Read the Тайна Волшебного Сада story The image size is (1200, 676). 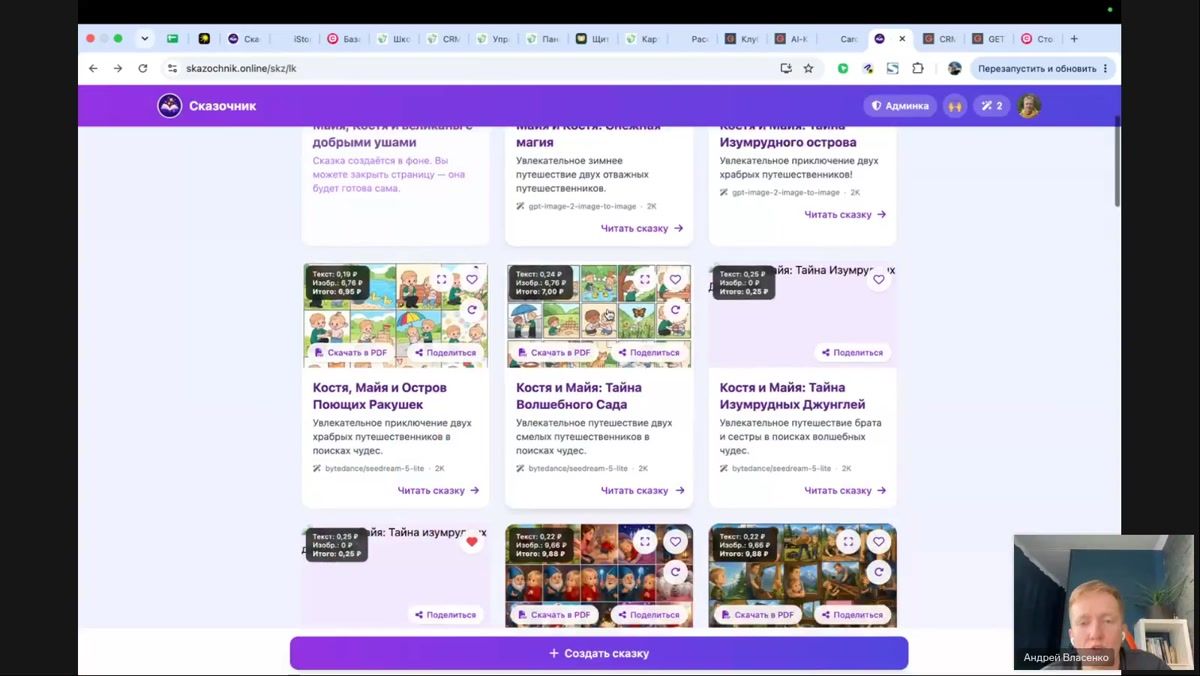(x=642, y=490)
